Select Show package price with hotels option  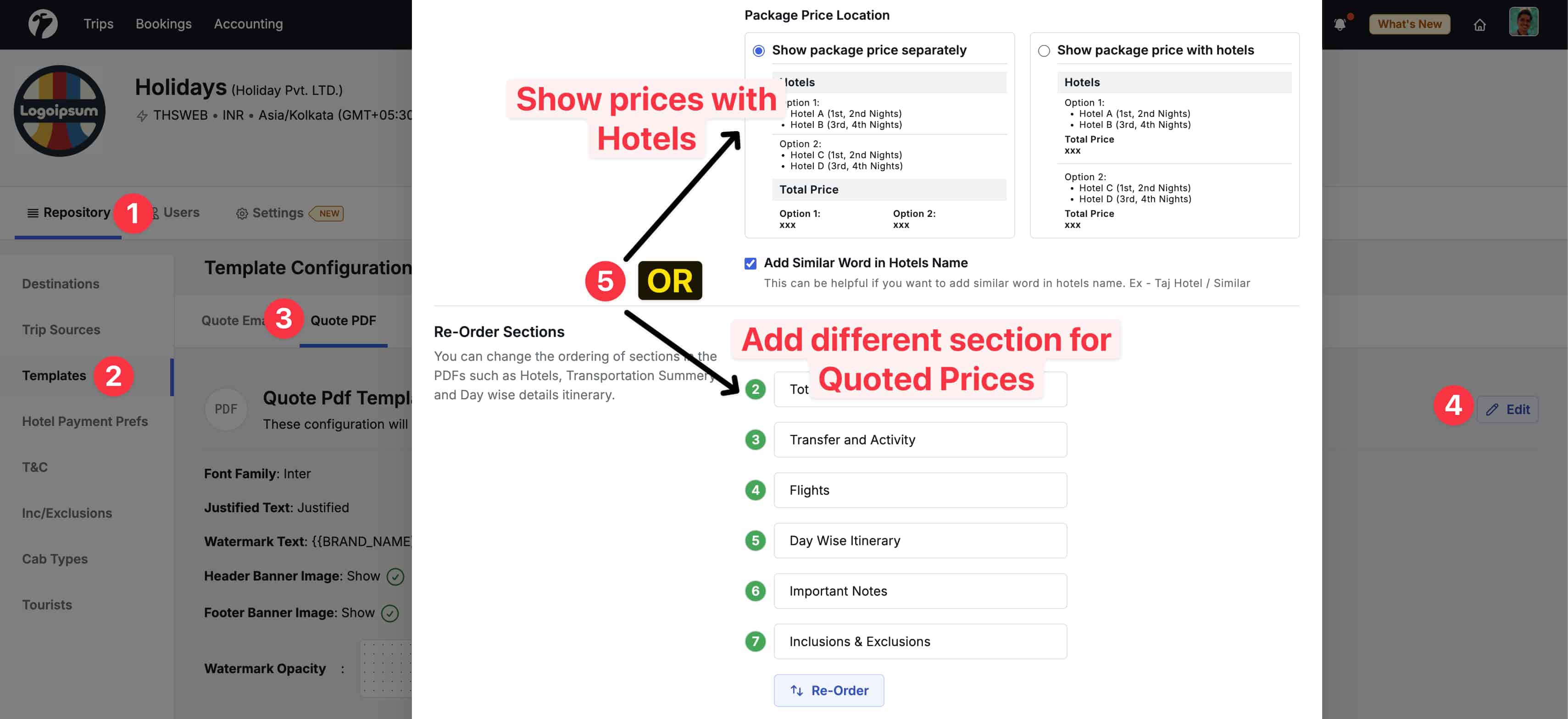click(1044, 50)
